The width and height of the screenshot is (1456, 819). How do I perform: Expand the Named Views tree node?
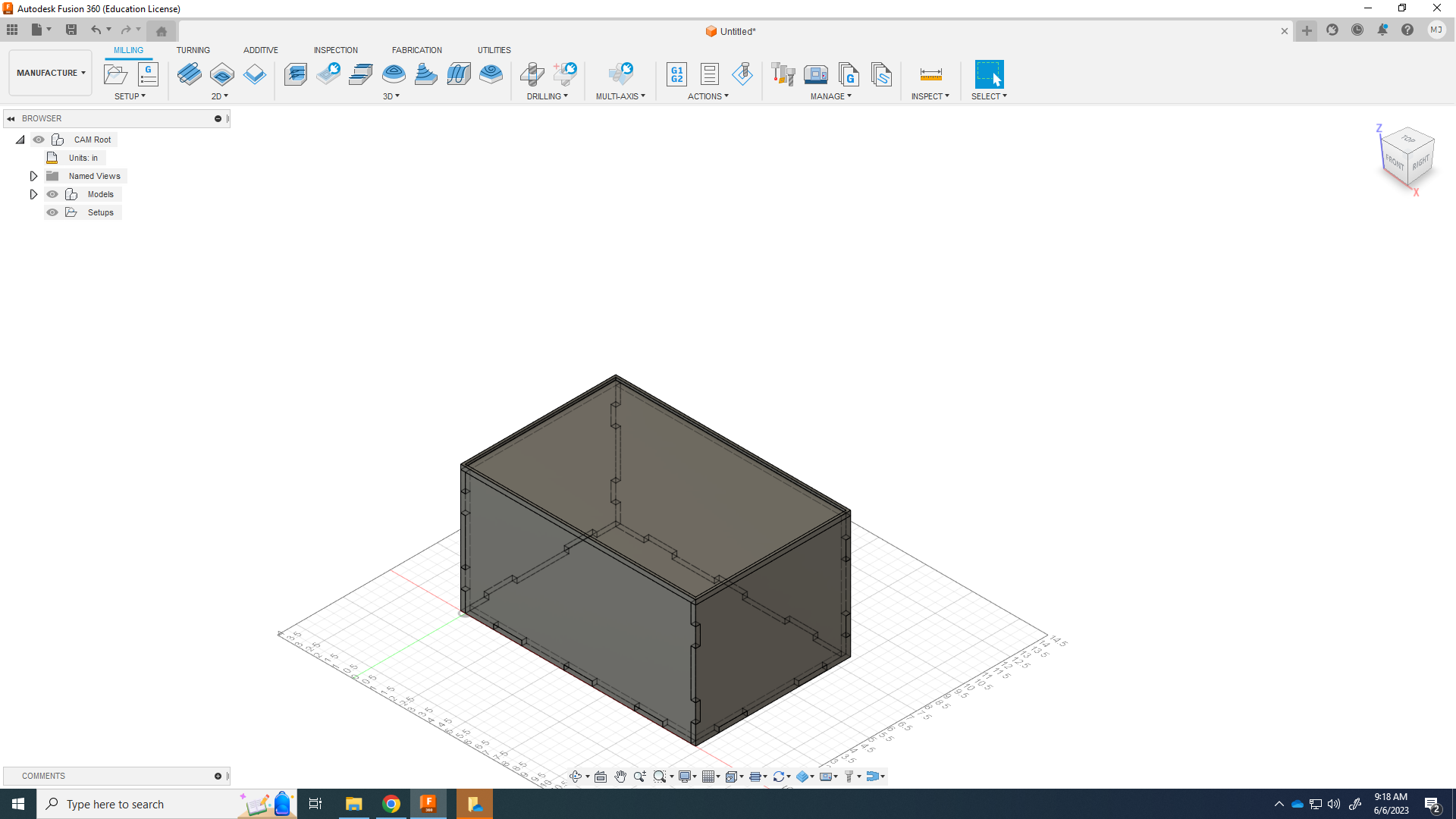coord(33,176)
